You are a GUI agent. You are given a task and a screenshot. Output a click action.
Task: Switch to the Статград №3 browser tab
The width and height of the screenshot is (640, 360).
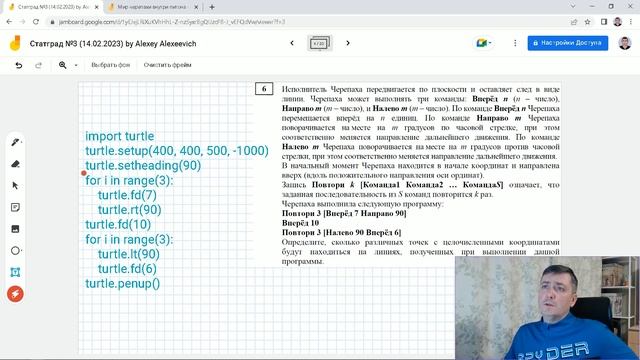52,7
